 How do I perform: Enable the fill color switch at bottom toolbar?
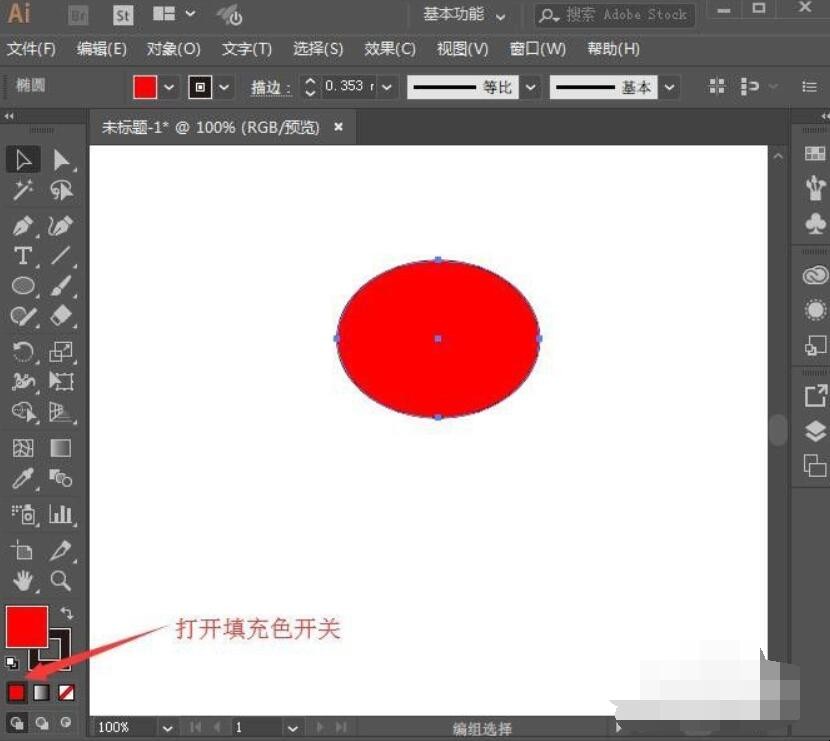pyautogui.click(x=17, y=692)
